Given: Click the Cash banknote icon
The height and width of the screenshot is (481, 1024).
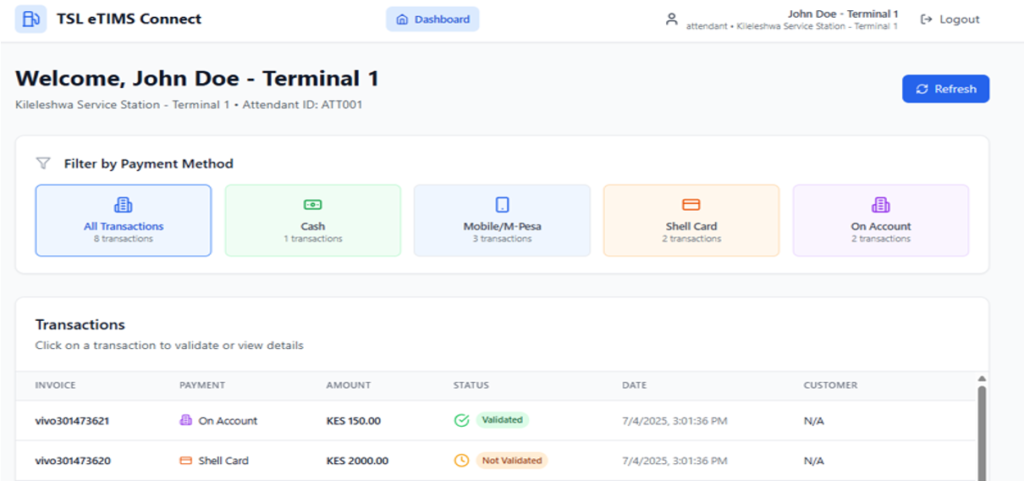Looking at the screenshot, I should tap(313, 205).
